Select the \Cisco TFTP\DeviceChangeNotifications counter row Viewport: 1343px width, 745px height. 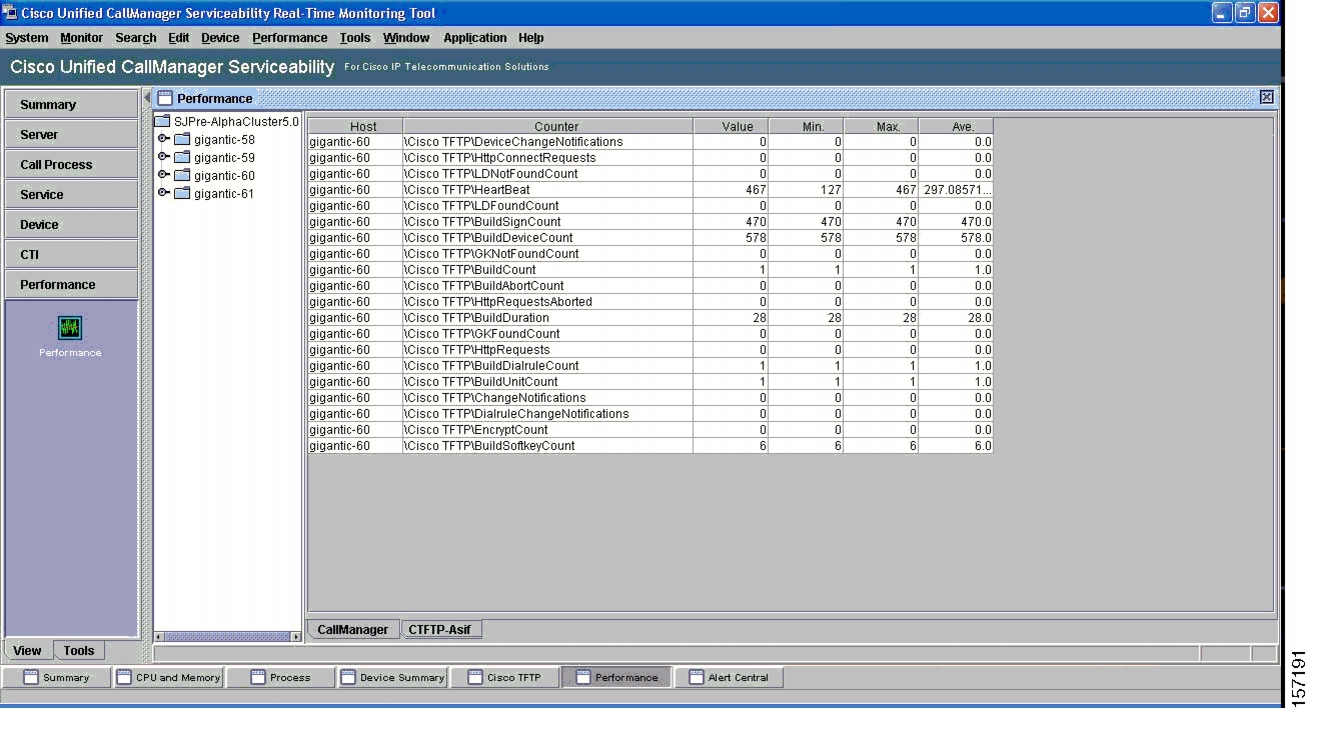pyautogui.click(x=650, y=142)
